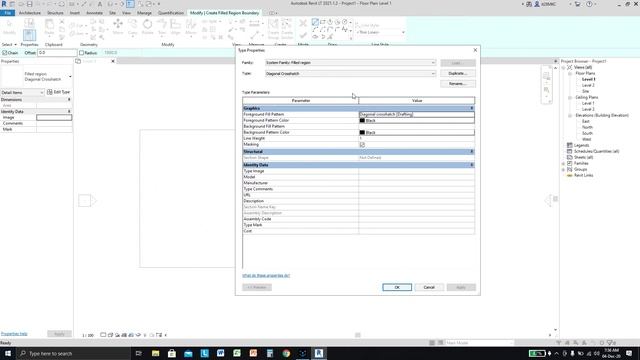This screenshot has height=360, width=640.
Task: Expand the Groups tree node
Action: (564, 169)
